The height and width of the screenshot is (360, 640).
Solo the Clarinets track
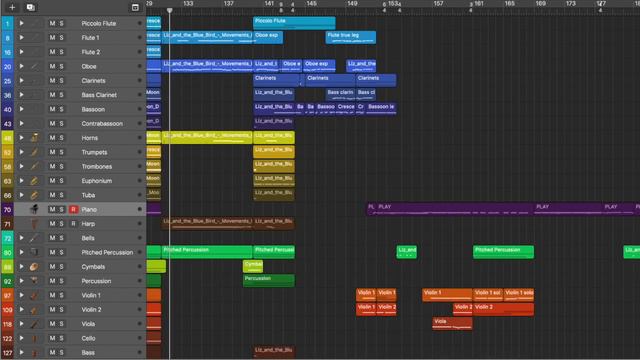(61, 80)
